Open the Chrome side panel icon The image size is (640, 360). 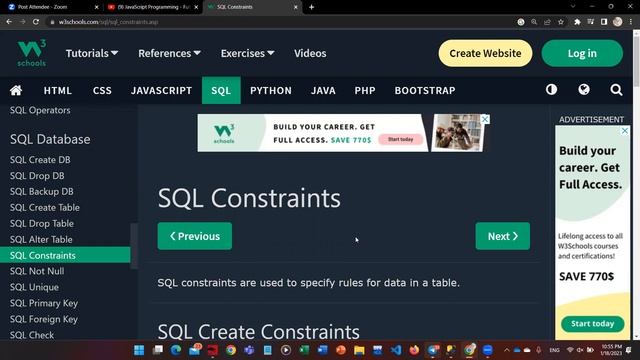(x=604, y=22)
